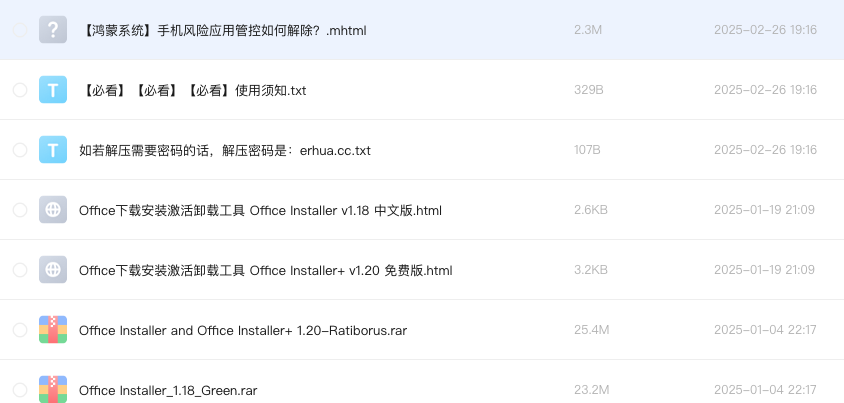844x403 pixels.
Task: Click the date in the erhua.cc.txt row
Action: (x=765, y=150)
